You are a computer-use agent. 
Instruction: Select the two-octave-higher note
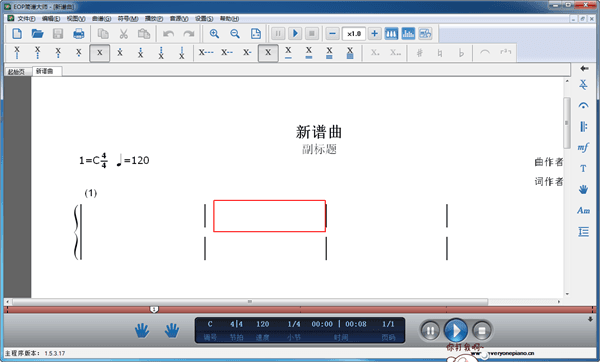(x=140, y=53)
